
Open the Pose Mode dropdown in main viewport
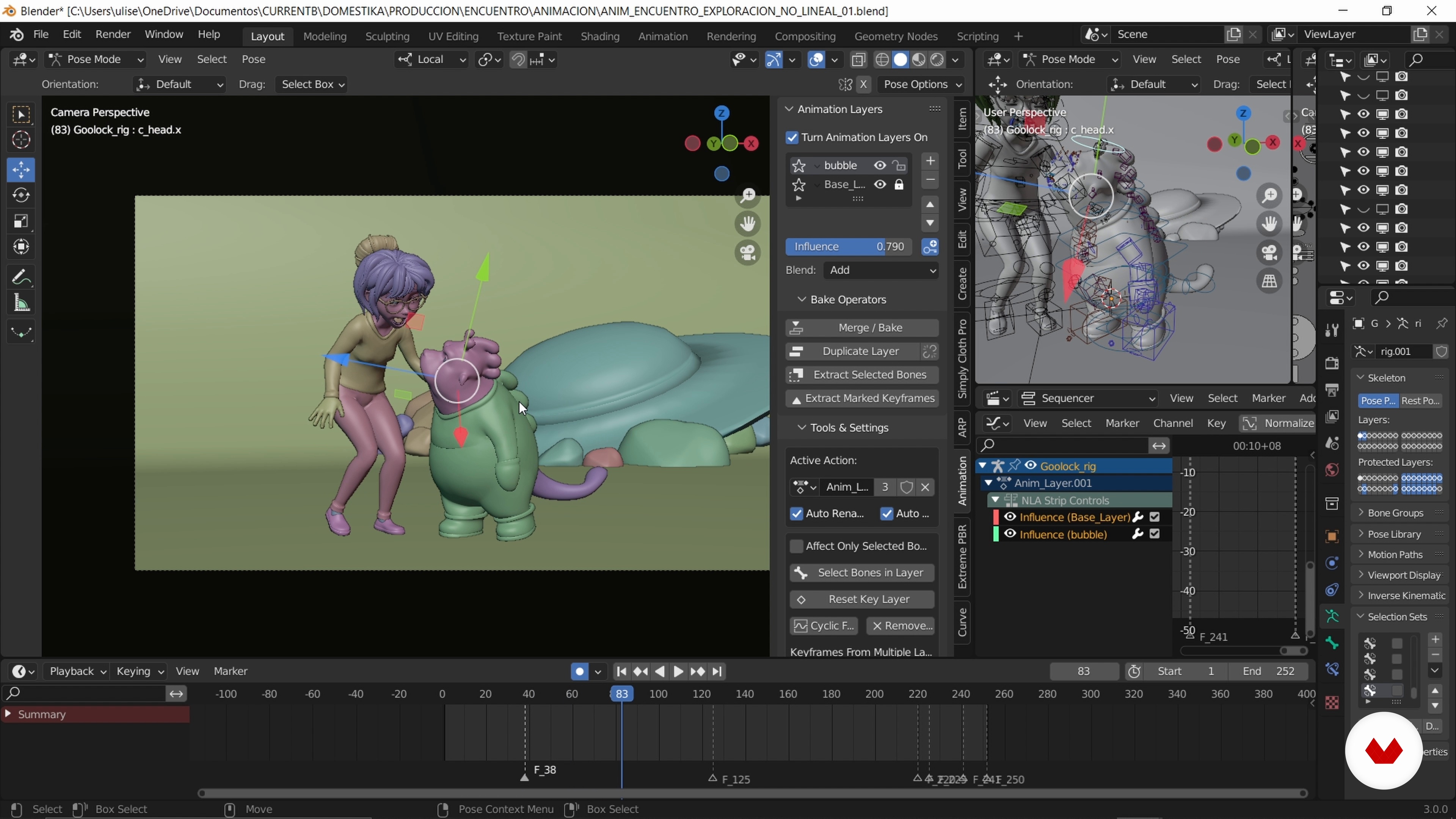click(95, 60)
